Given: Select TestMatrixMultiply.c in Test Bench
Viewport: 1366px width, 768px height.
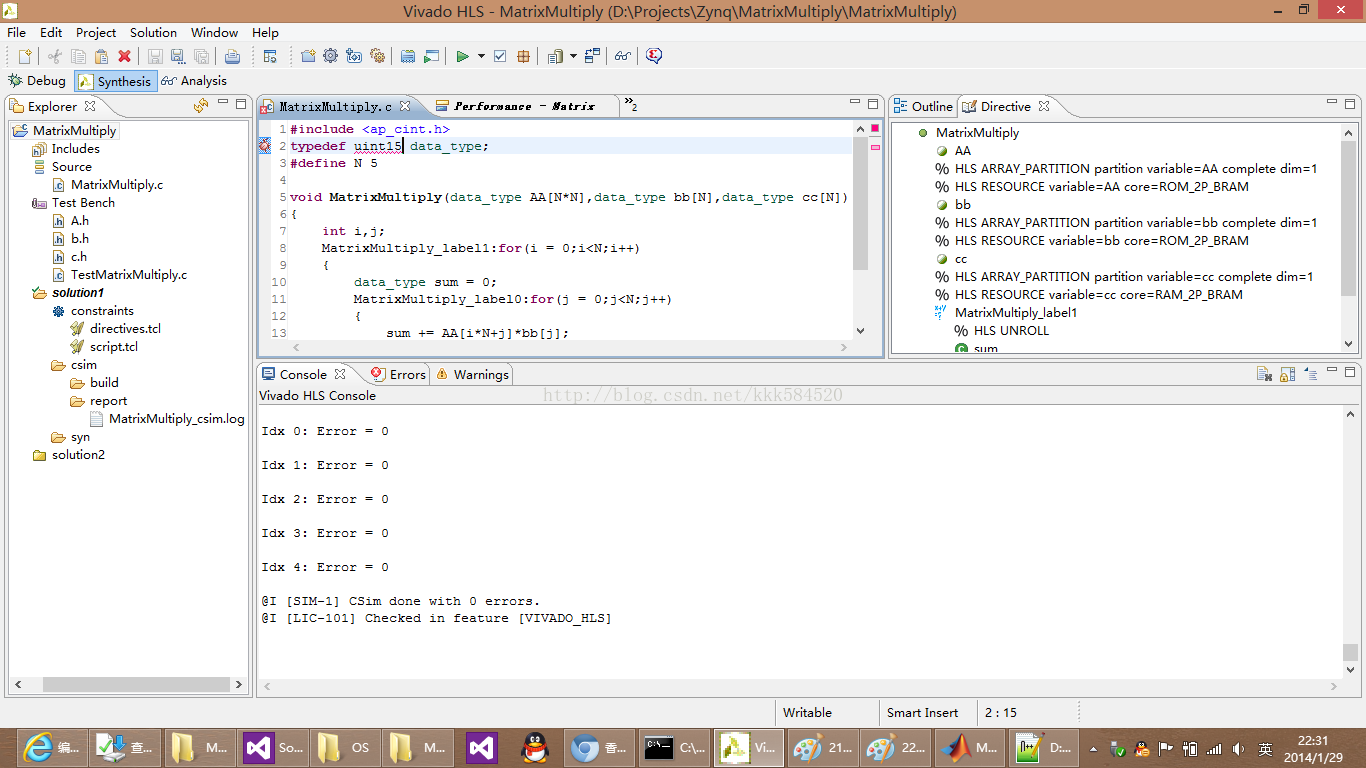Looking at the screenshot, I should pos(128,275).
